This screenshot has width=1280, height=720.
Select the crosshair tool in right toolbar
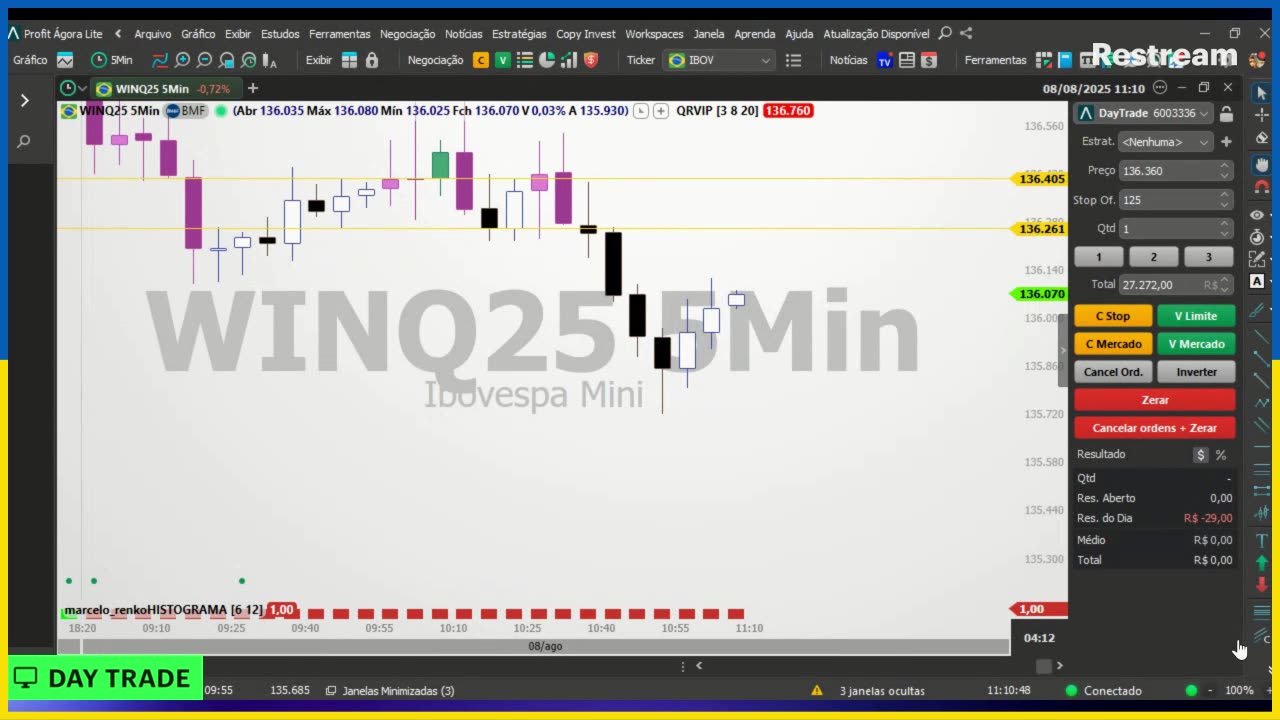click(1261, 115)
